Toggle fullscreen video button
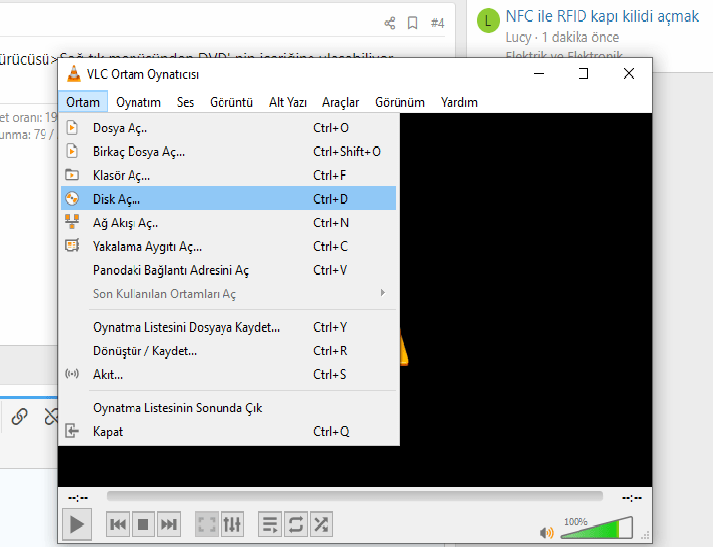Screen dimensions: 713x547 point(207,524)
